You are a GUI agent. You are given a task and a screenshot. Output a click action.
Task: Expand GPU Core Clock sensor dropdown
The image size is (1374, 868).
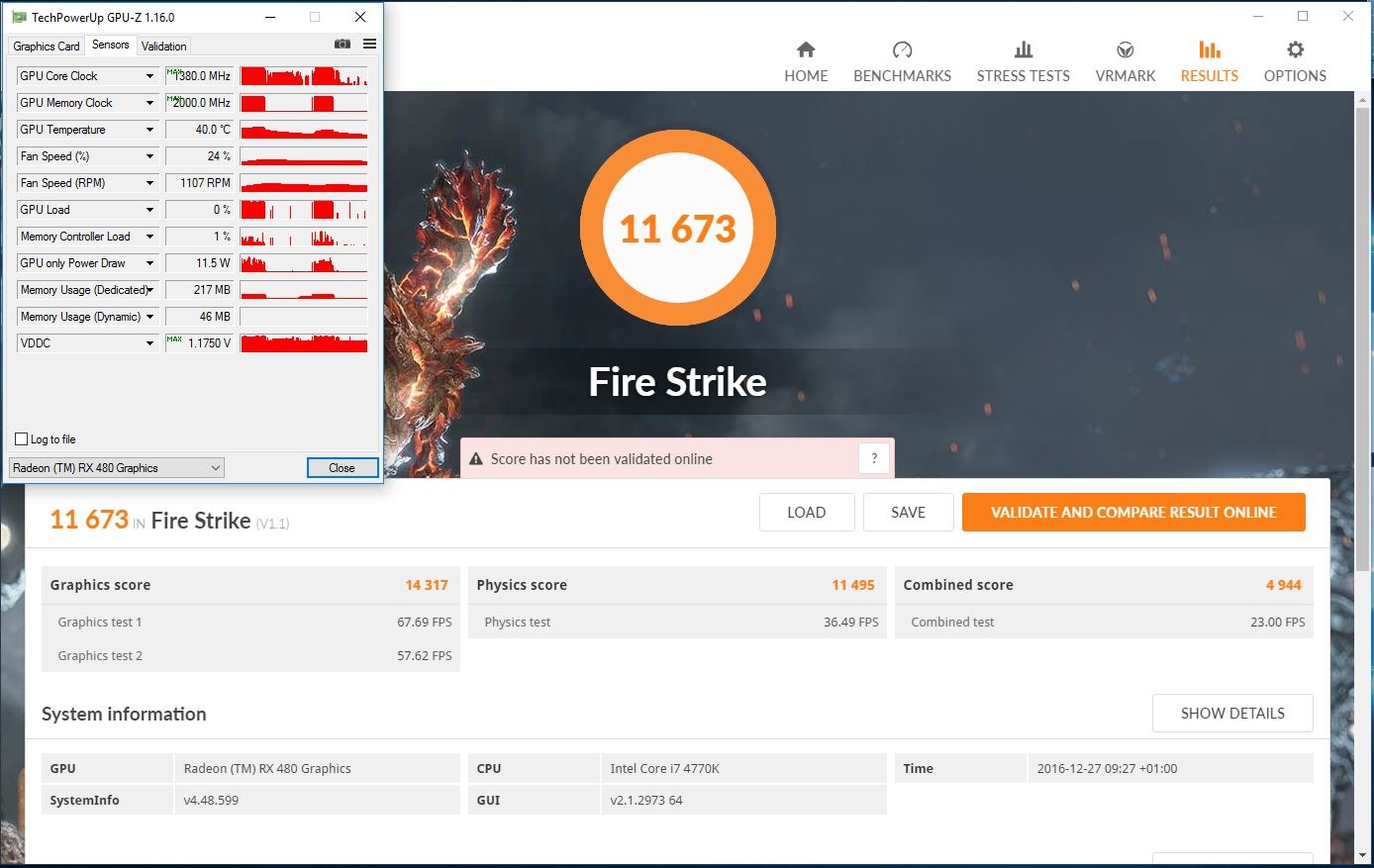pos(150,76)
